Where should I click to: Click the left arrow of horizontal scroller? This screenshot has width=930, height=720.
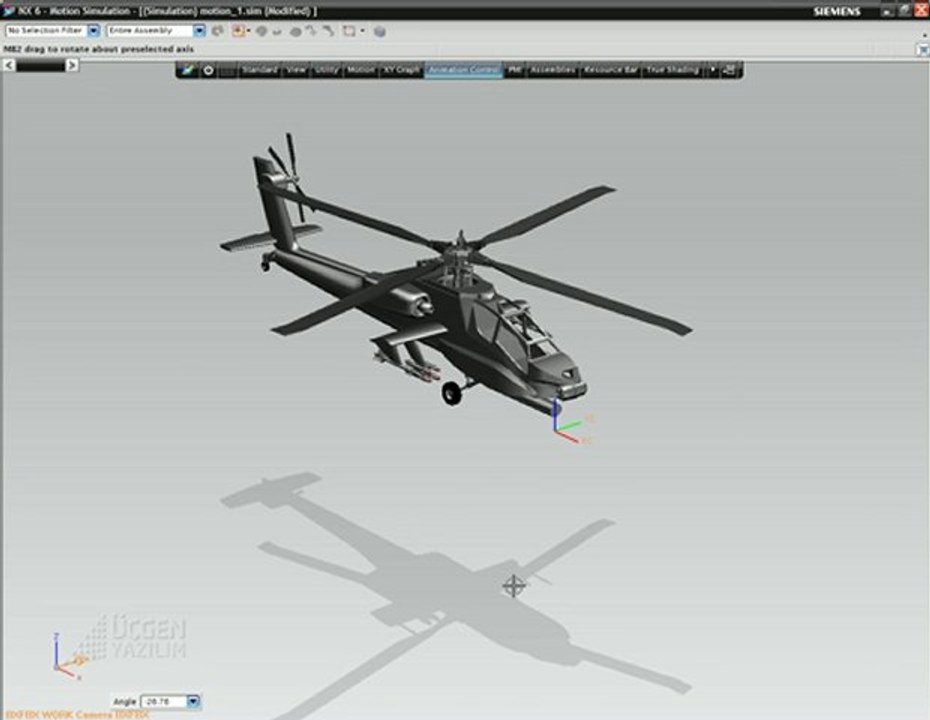pos(9,65)
